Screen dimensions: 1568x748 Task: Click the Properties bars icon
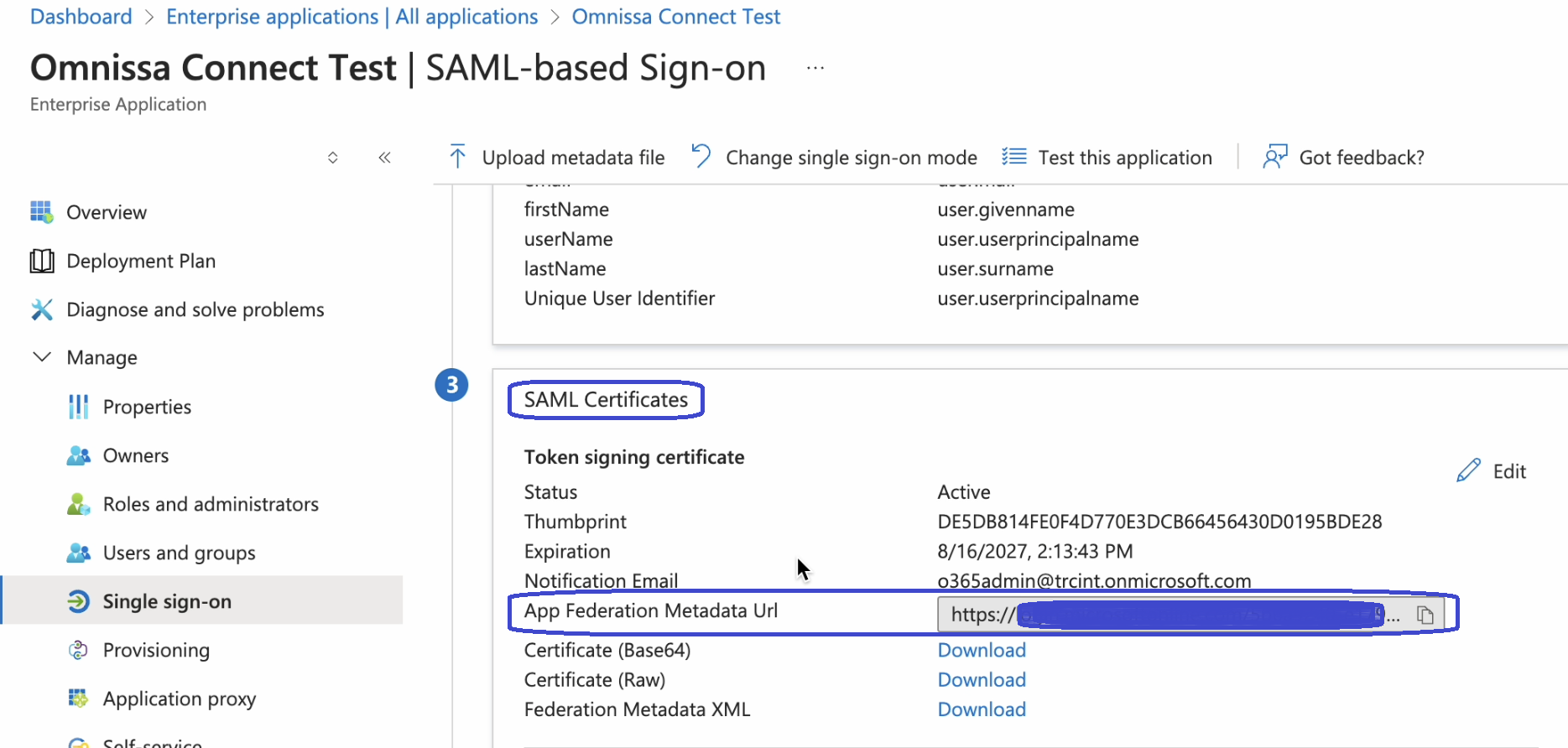(x=78, y=407)
